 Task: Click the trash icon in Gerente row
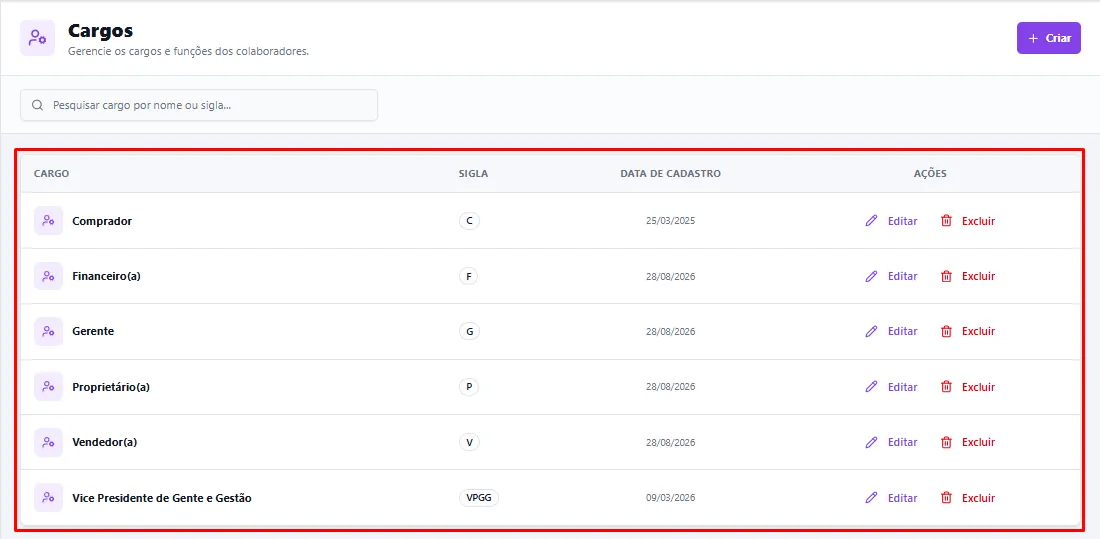pyautogui.click(x=946, y=331)
